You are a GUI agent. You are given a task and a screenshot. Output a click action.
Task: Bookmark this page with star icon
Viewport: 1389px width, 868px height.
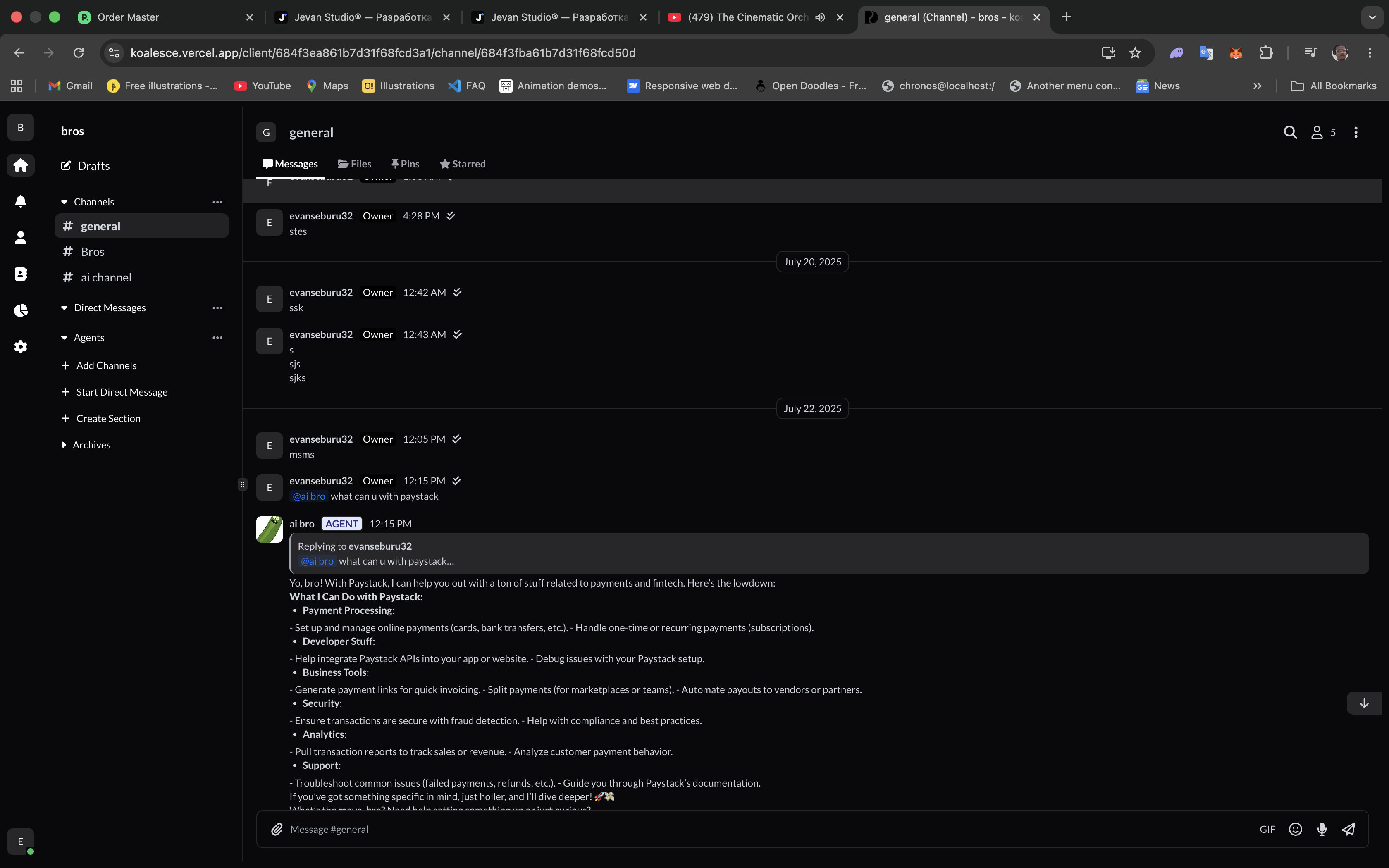coord(1135,53)
